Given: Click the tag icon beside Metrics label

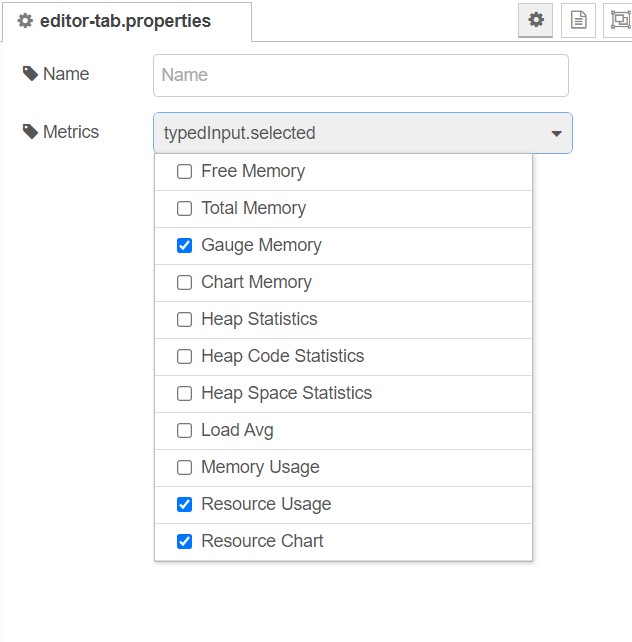Looking at the screenshot, I should 30,132.
